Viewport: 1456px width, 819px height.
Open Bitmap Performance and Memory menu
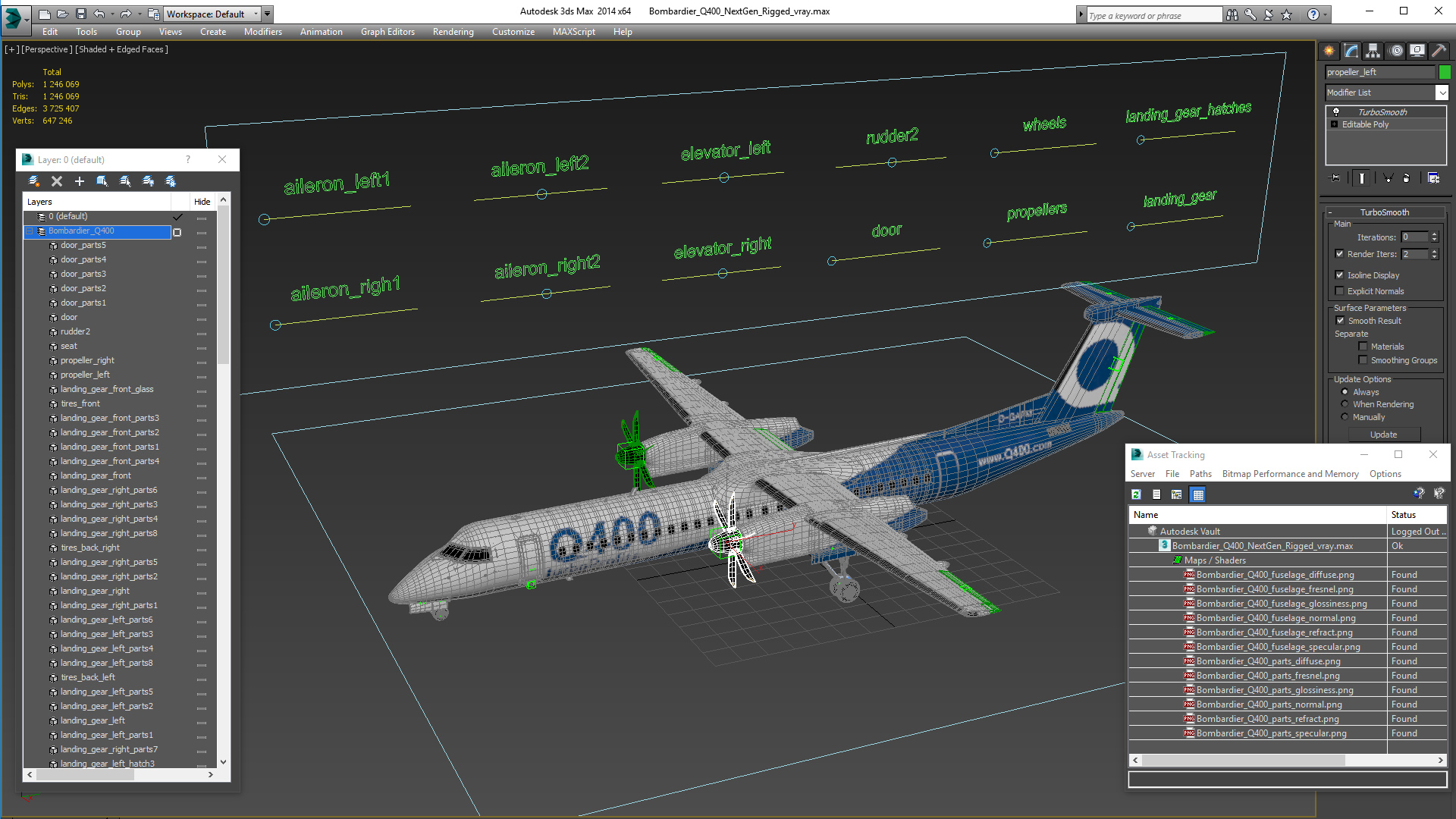coord(1290,474)
